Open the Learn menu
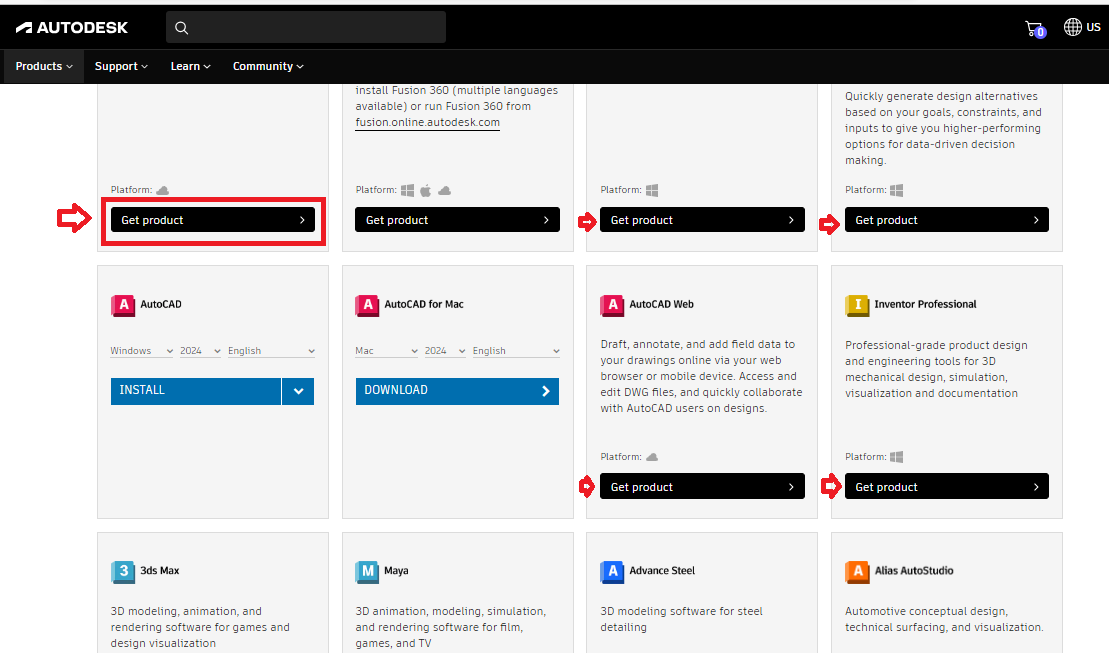Image resolution: width=1109 pixels, height=653 pixels. pyautogui.click(x=190, y=67)
